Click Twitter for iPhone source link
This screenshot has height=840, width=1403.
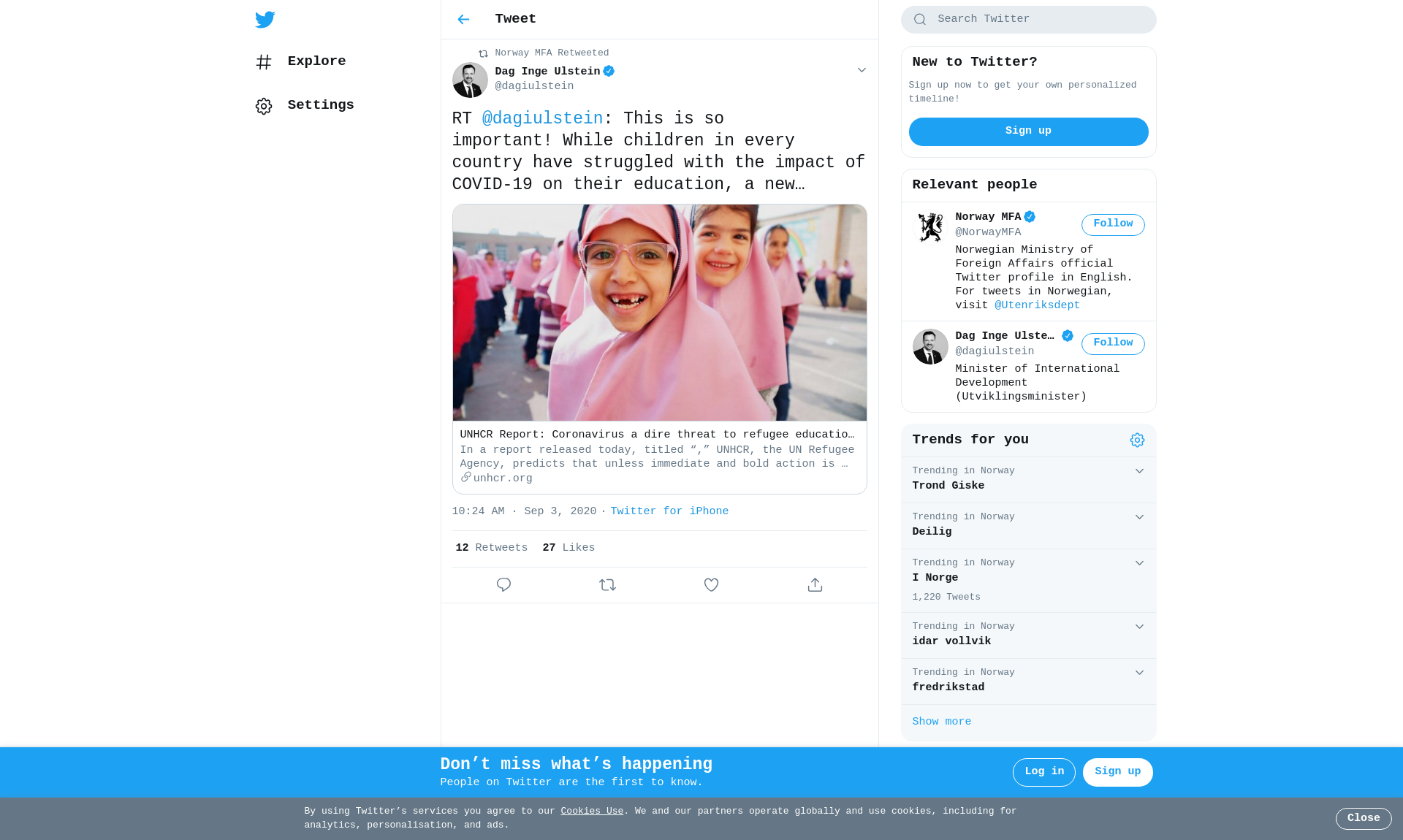[x=669, y=511]
